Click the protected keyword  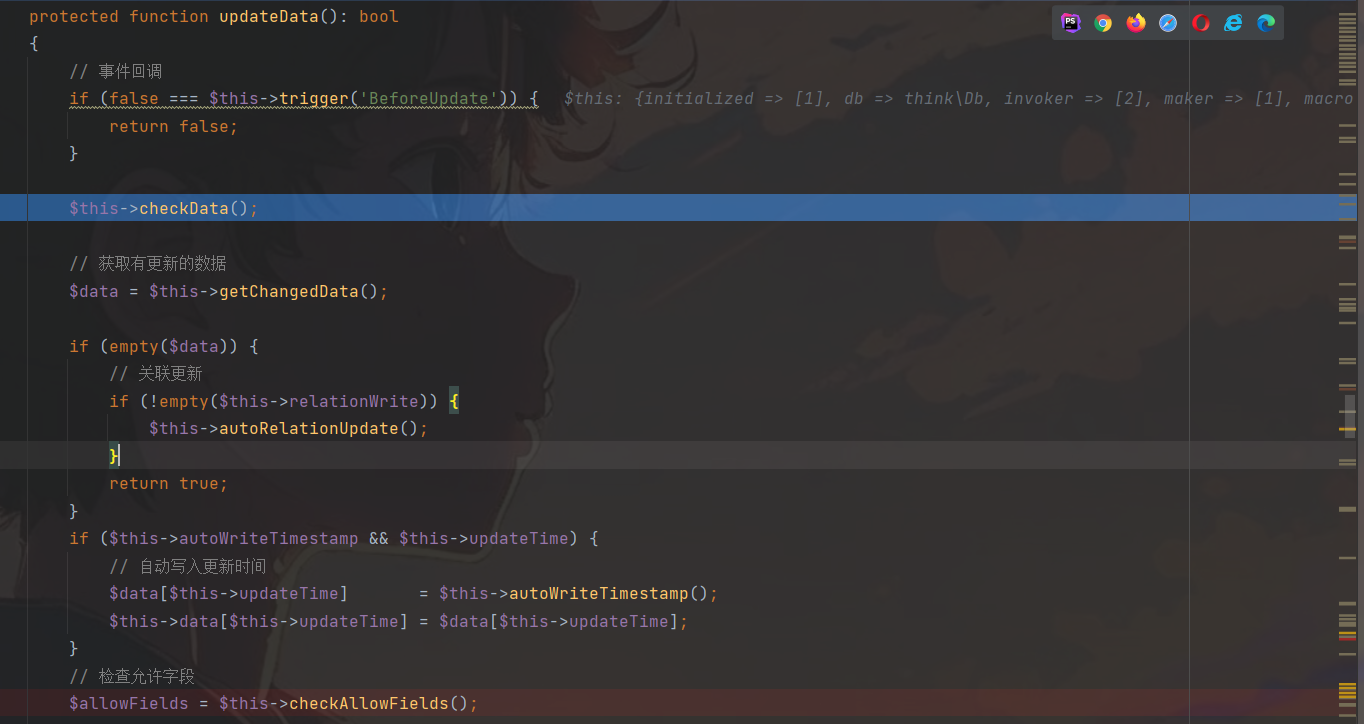[x=74, y=16]
